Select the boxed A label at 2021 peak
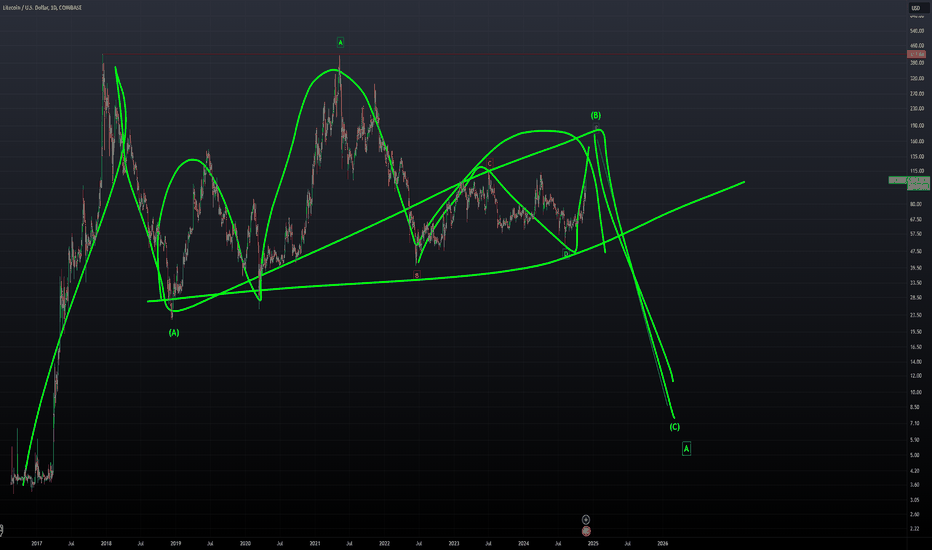The width and height of the screenshot is (932, 550). 341,42
